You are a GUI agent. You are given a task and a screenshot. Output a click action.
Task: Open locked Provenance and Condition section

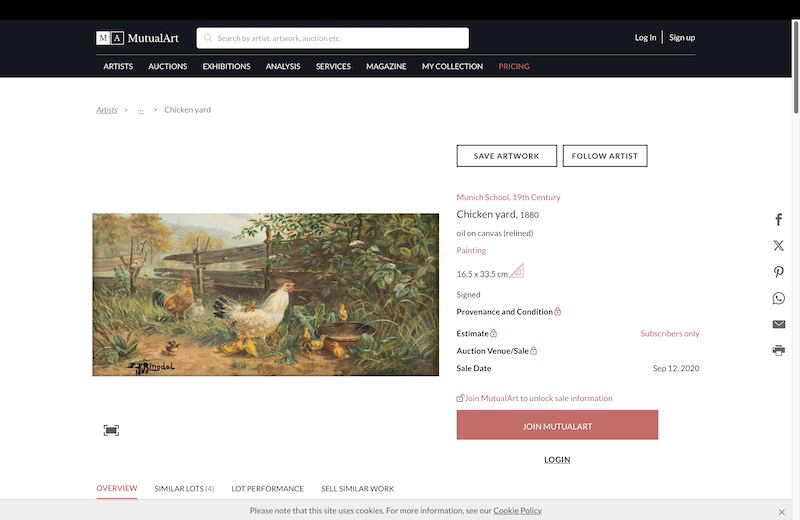point(509,312)
